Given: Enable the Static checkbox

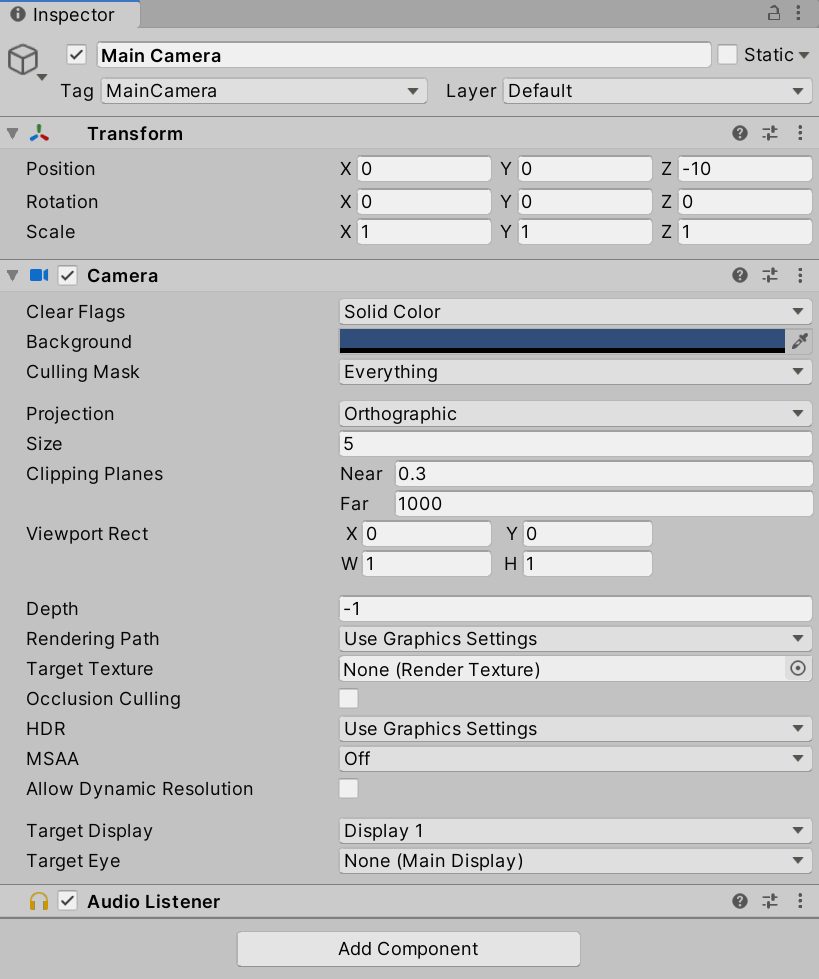Looking at the screenshot, I should point(727,55).
